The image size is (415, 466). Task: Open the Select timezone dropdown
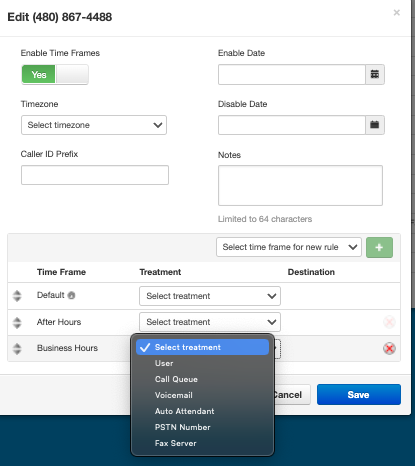[x=94, y=125]
